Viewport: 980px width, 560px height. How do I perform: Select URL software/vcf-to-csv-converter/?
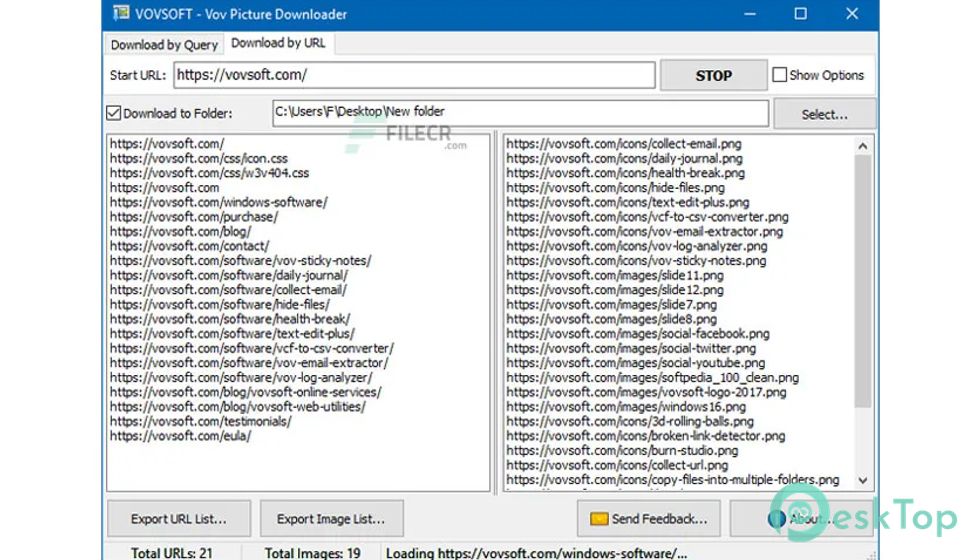coord(252,348)
